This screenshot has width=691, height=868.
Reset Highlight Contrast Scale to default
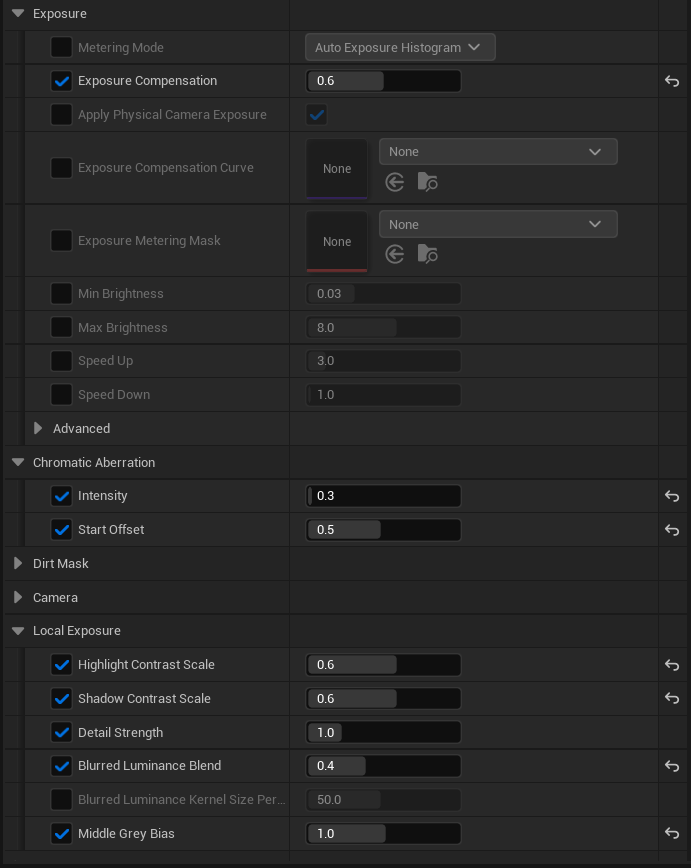(672, 665)
